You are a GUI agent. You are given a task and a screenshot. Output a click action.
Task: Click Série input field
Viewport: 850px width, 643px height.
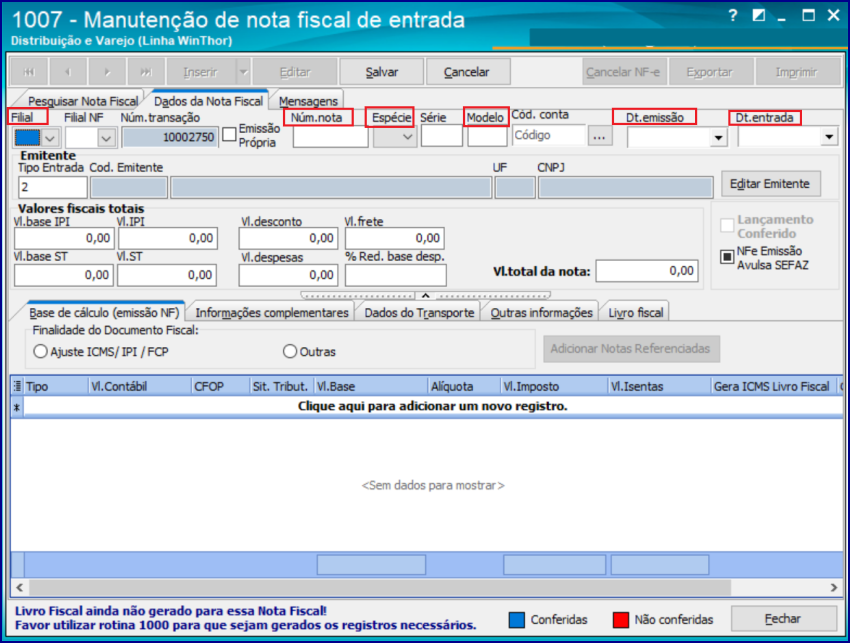[442, 136]
